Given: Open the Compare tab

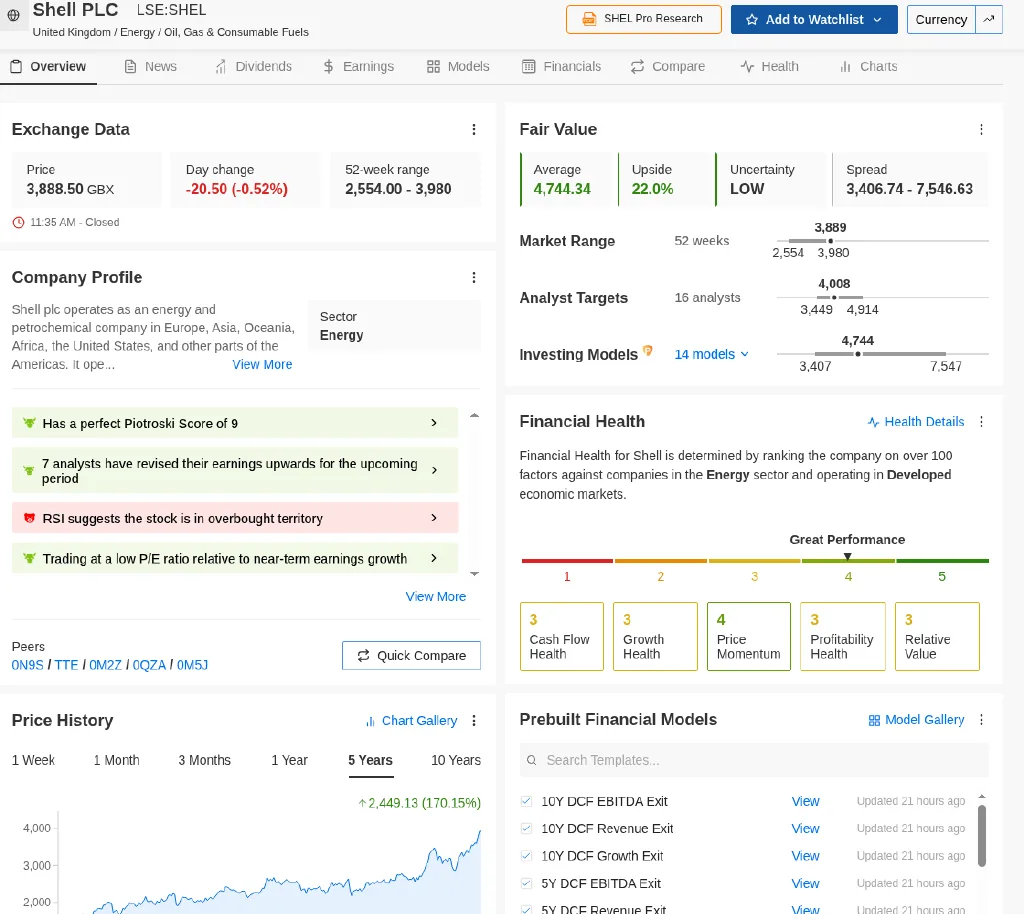Looking at the screenshot, I should click(667, 67).
